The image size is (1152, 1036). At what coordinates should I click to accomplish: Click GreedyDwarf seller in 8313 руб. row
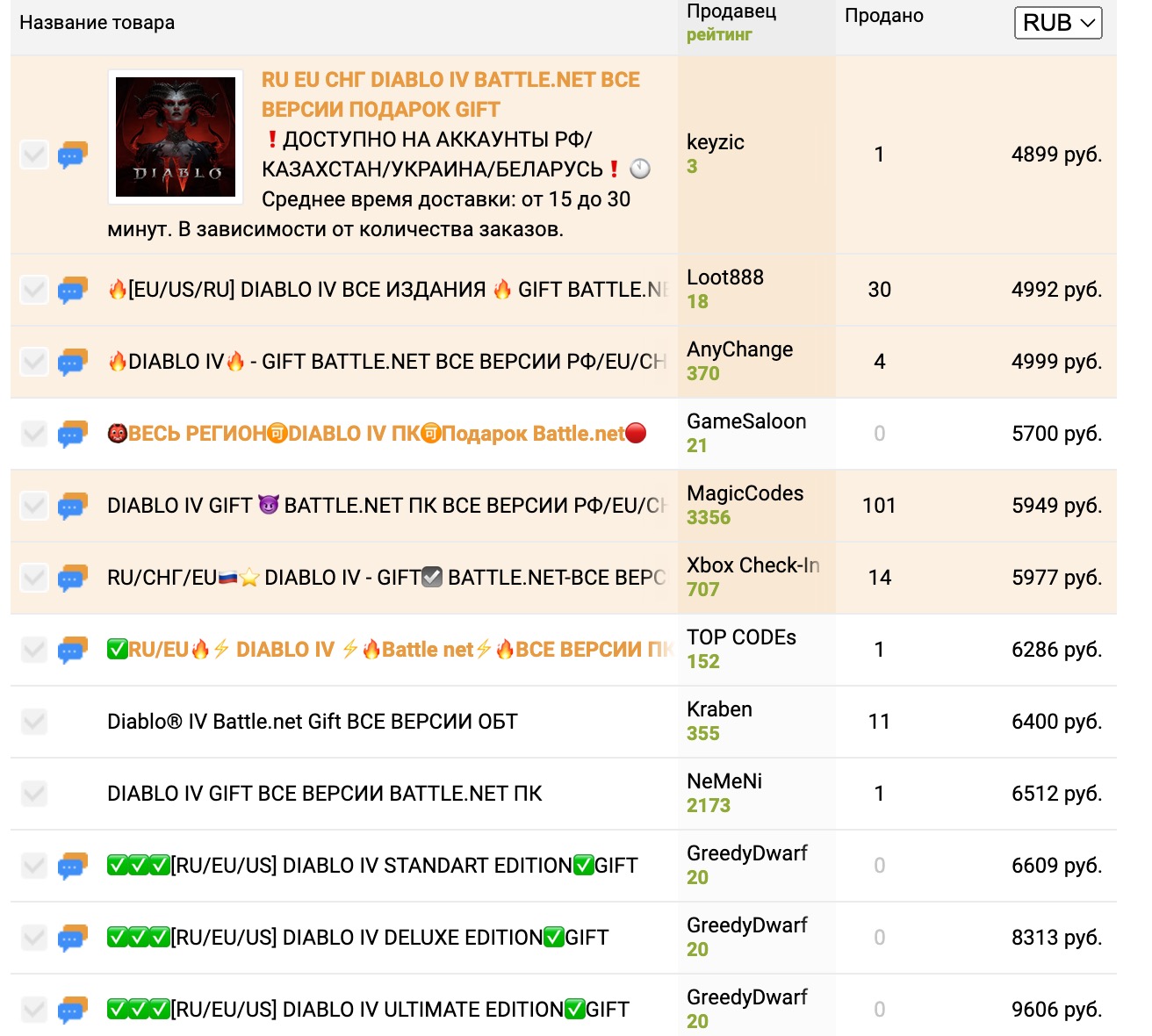[x=747, y=925]
